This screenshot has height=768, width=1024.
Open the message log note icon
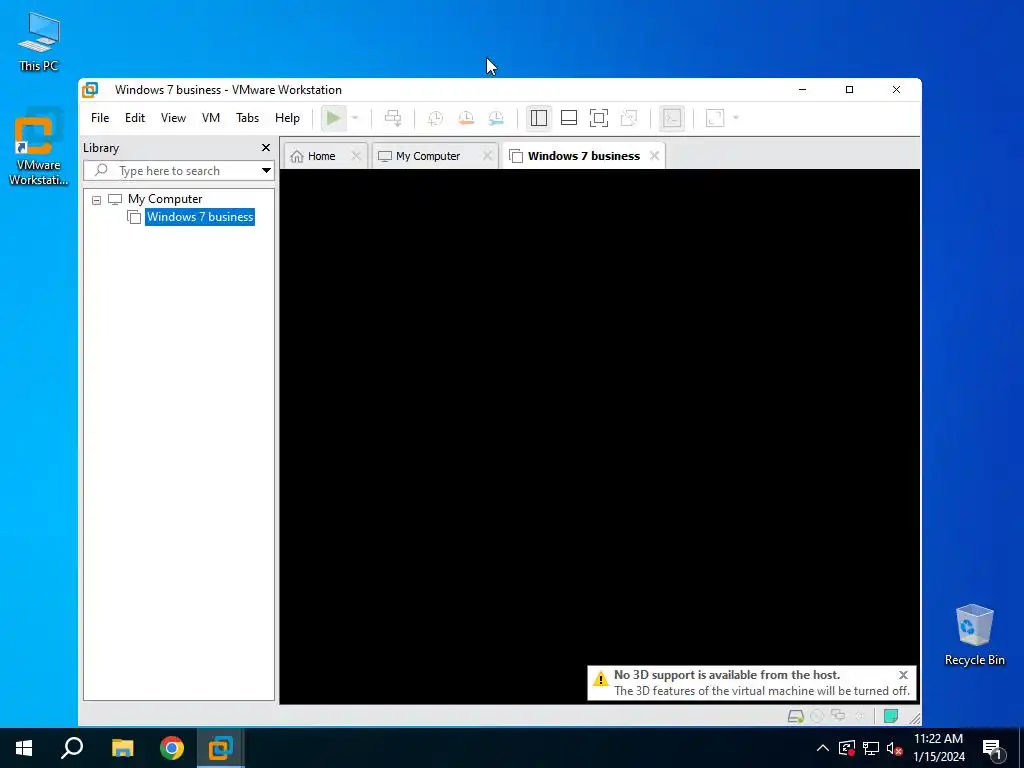click(891, 716)
